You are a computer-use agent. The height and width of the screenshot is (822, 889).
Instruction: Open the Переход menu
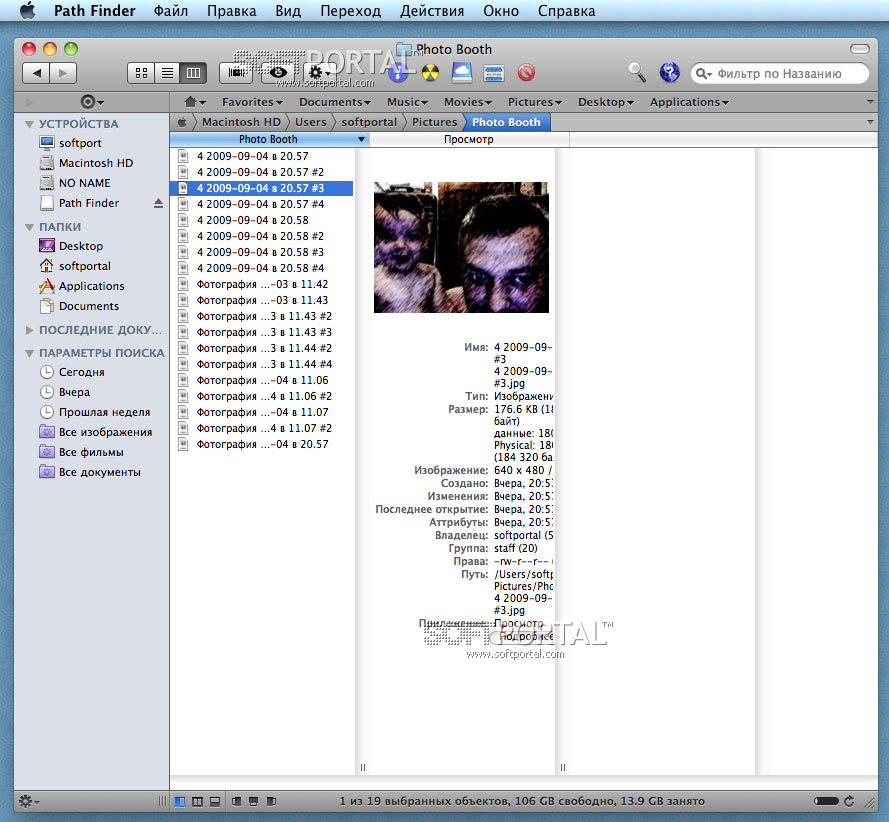[350, 11]
